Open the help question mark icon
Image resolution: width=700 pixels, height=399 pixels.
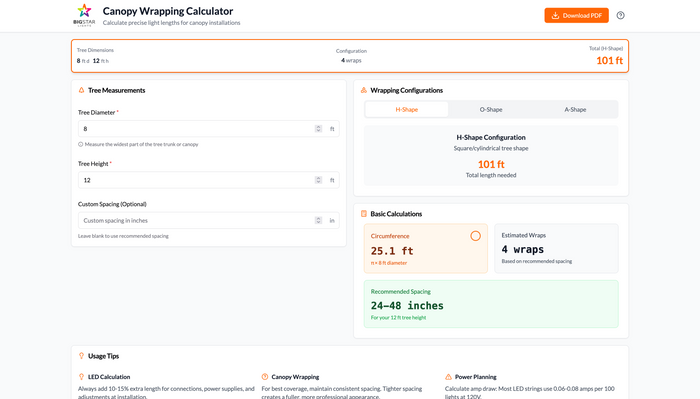621,15
